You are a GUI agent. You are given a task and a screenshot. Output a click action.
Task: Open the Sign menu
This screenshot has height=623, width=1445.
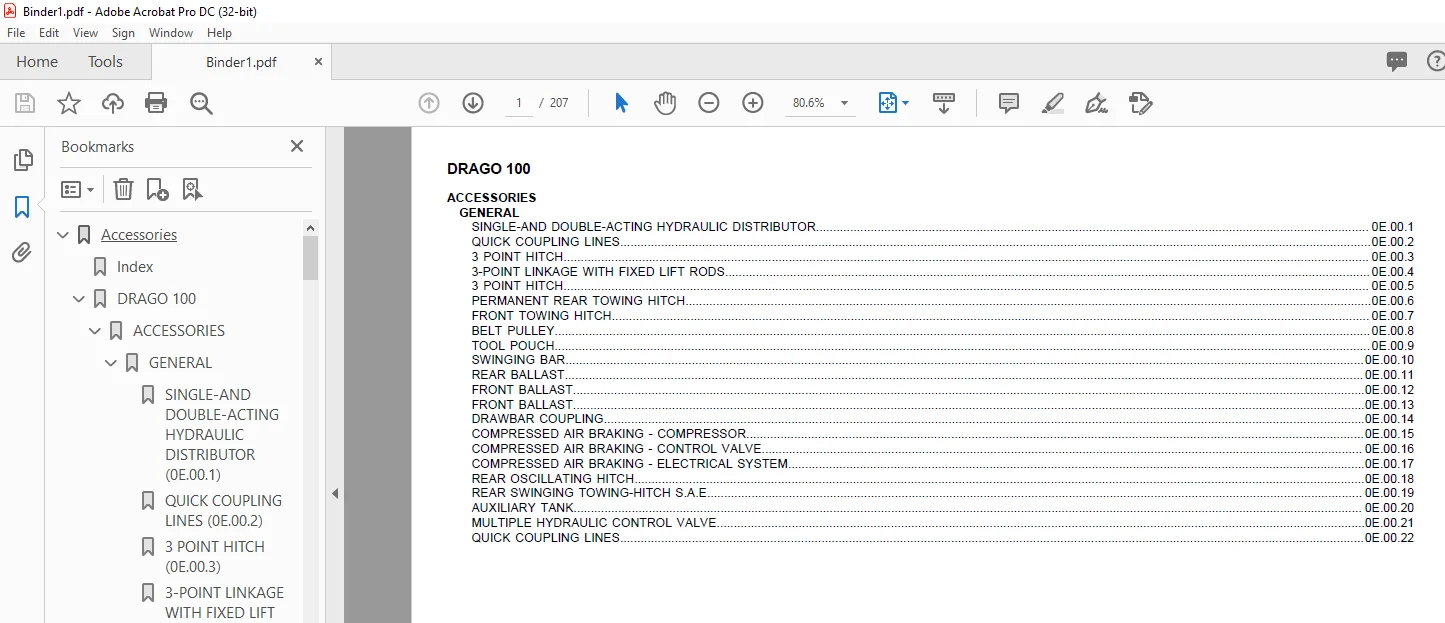(123, 33)
